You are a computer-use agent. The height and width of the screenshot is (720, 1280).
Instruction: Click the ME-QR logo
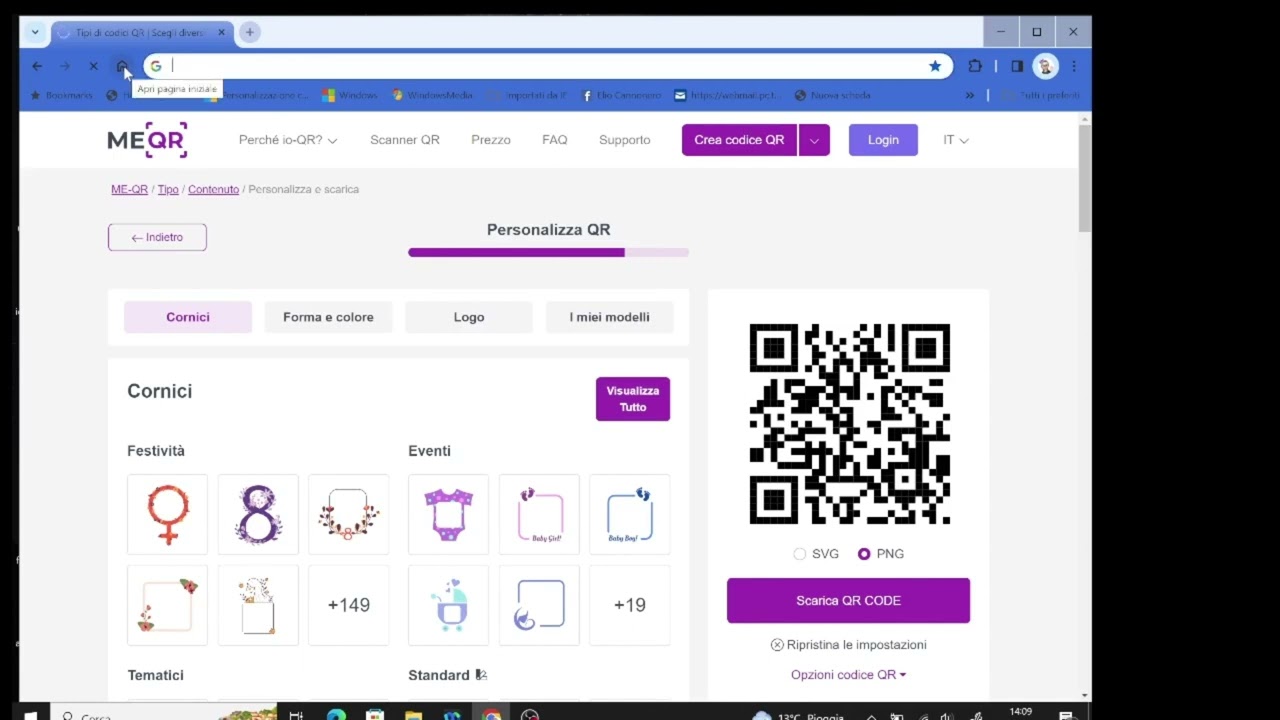click(147, 140)
